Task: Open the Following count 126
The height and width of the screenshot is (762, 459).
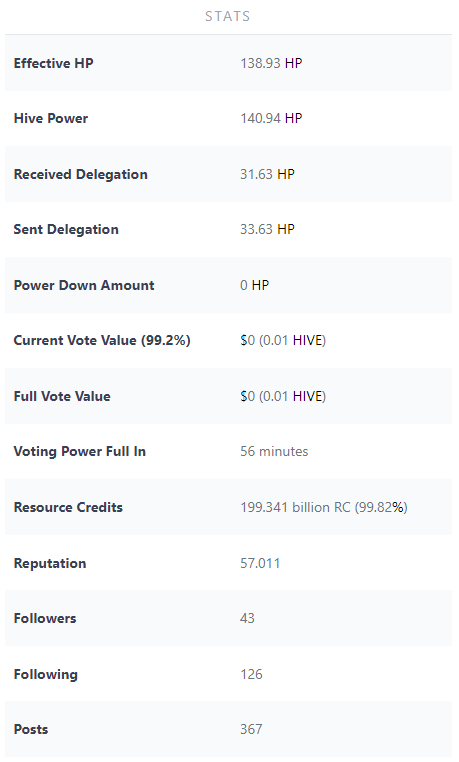Action: (x=251, y=674)
